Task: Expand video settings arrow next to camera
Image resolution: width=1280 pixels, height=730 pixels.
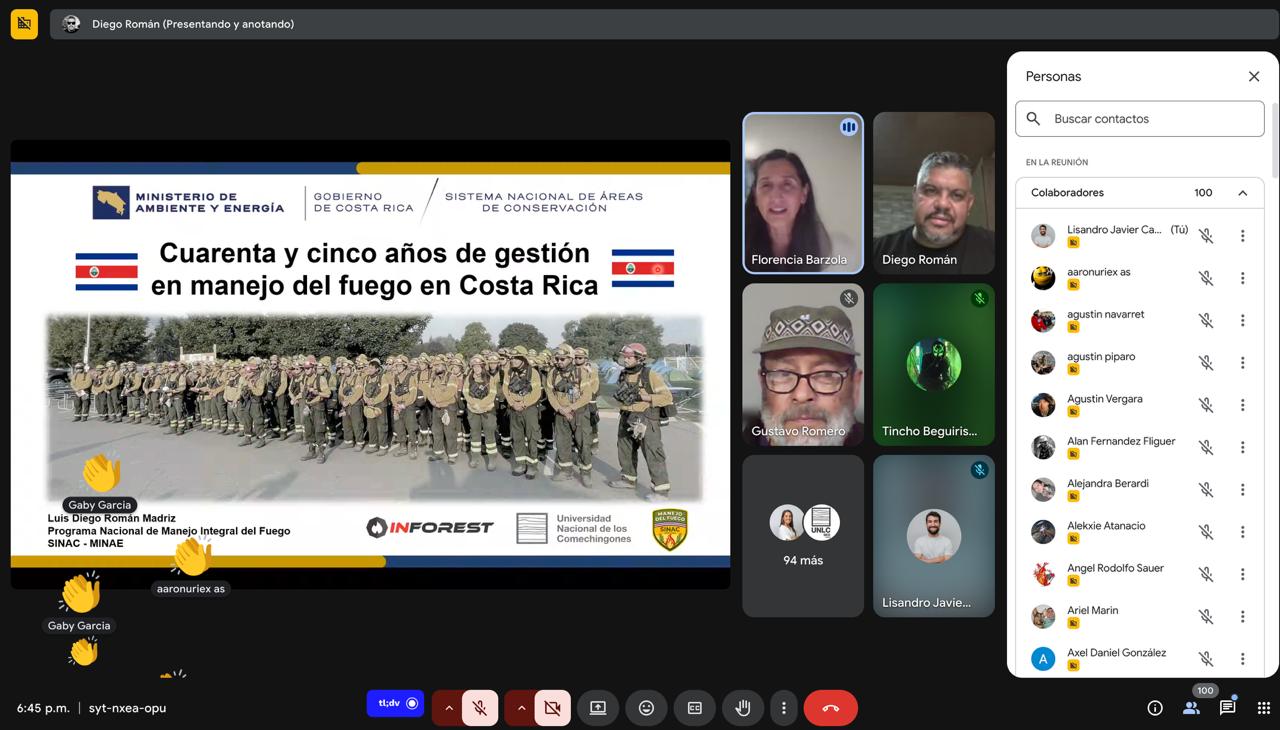Action: (x=520, y=708)
